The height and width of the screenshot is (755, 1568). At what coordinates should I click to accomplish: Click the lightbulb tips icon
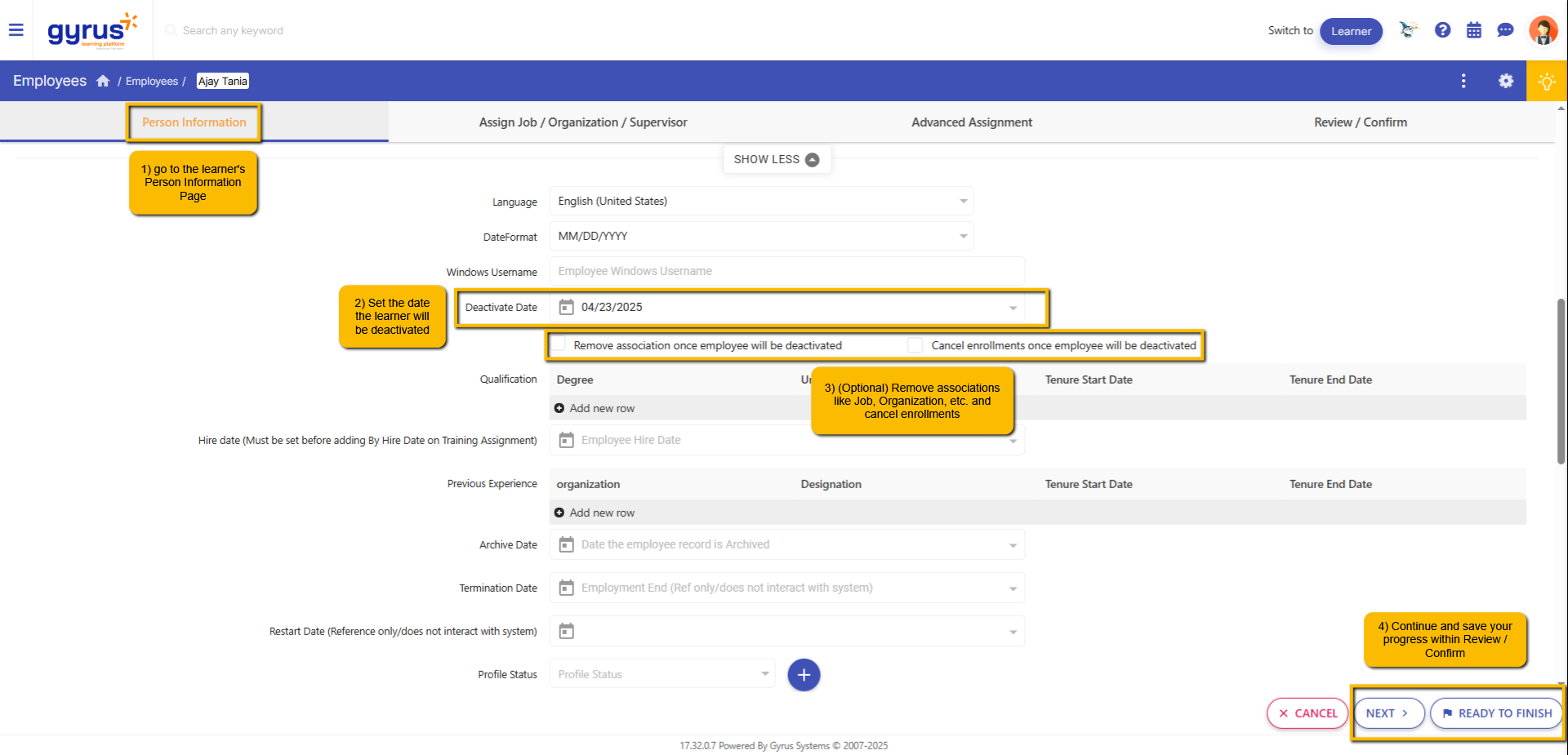(1546, 81)
